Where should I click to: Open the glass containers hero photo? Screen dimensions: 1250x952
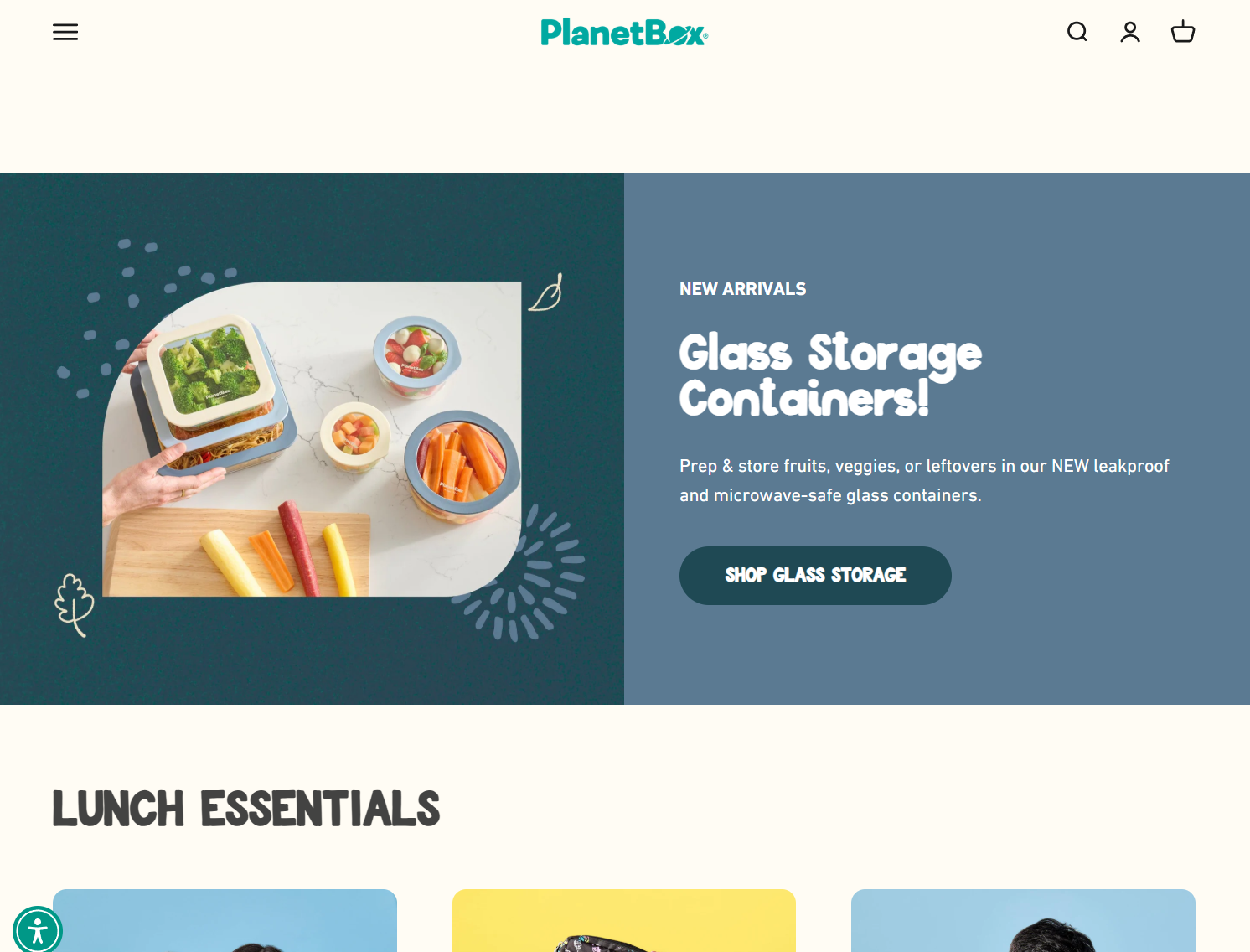312,439
